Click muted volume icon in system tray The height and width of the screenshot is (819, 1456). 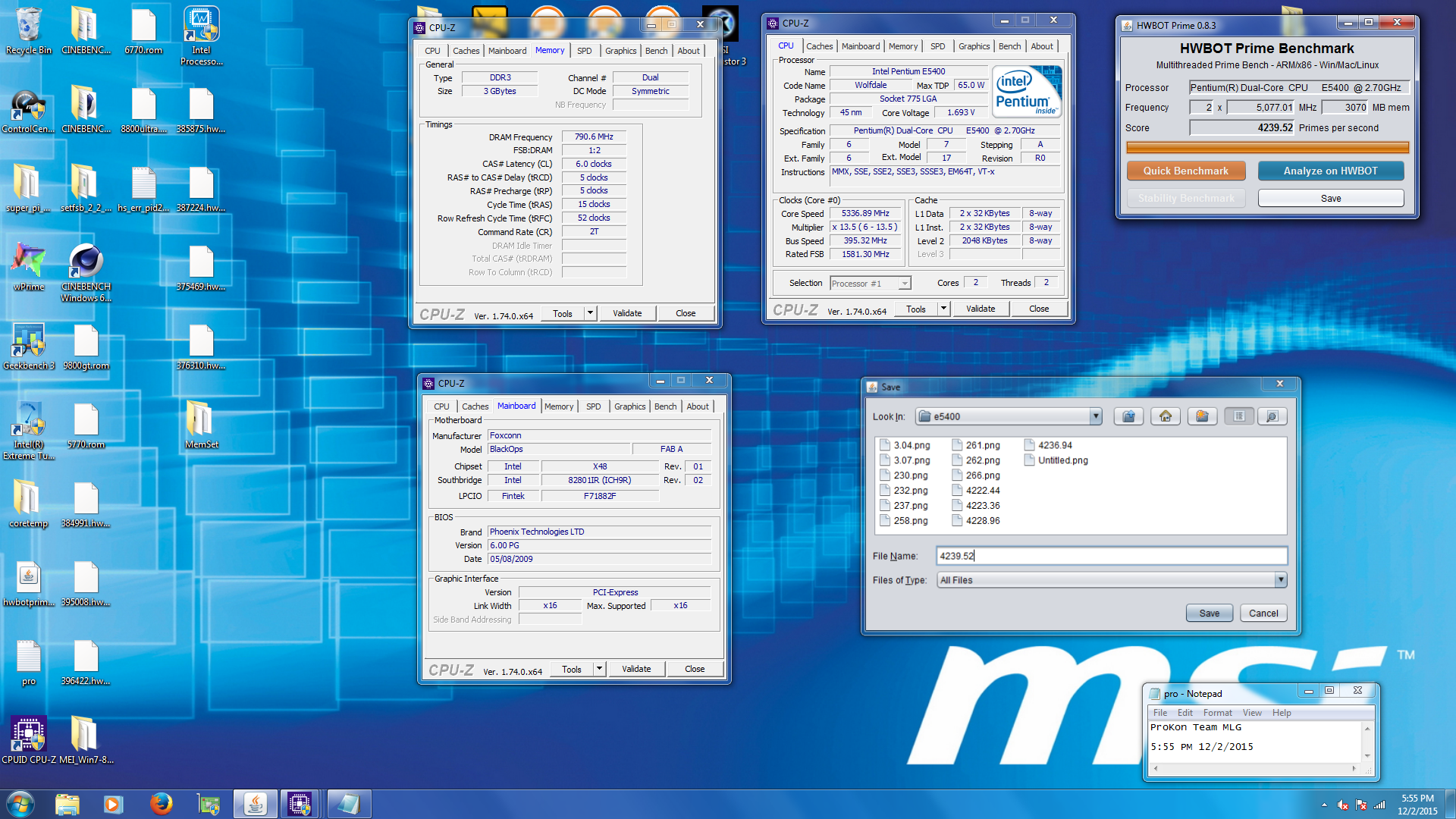click(1342, 805)
